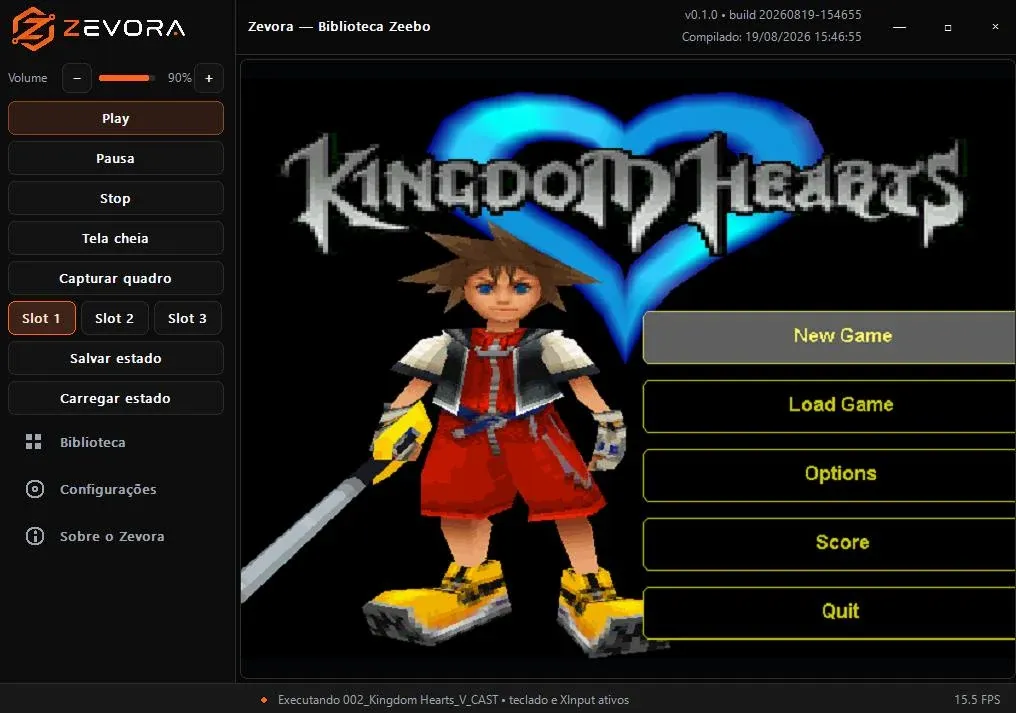Click the Volume label
Screen dimensions: 1016x713
pyautogui.click(x=28, y=78)
